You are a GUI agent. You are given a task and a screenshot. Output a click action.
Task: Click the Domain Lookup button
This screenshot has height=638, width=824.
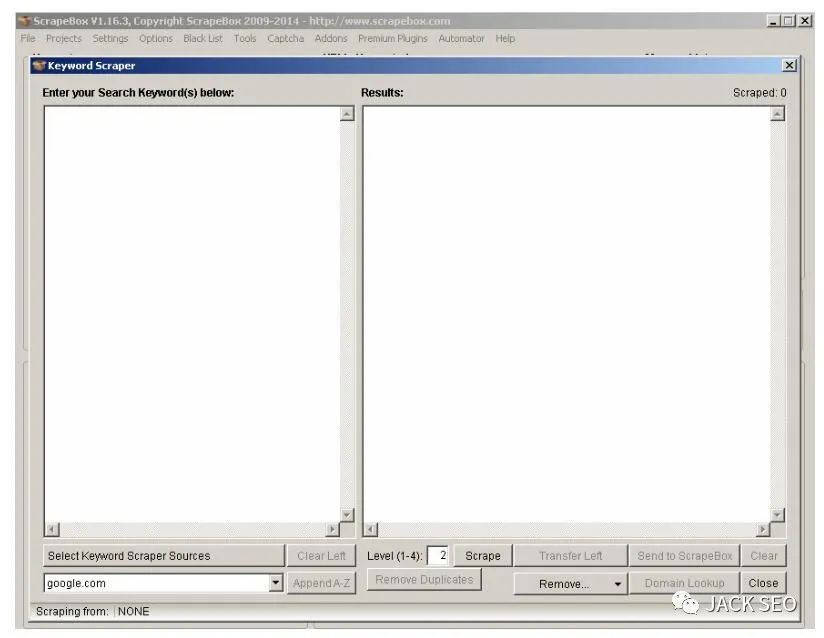684,583
